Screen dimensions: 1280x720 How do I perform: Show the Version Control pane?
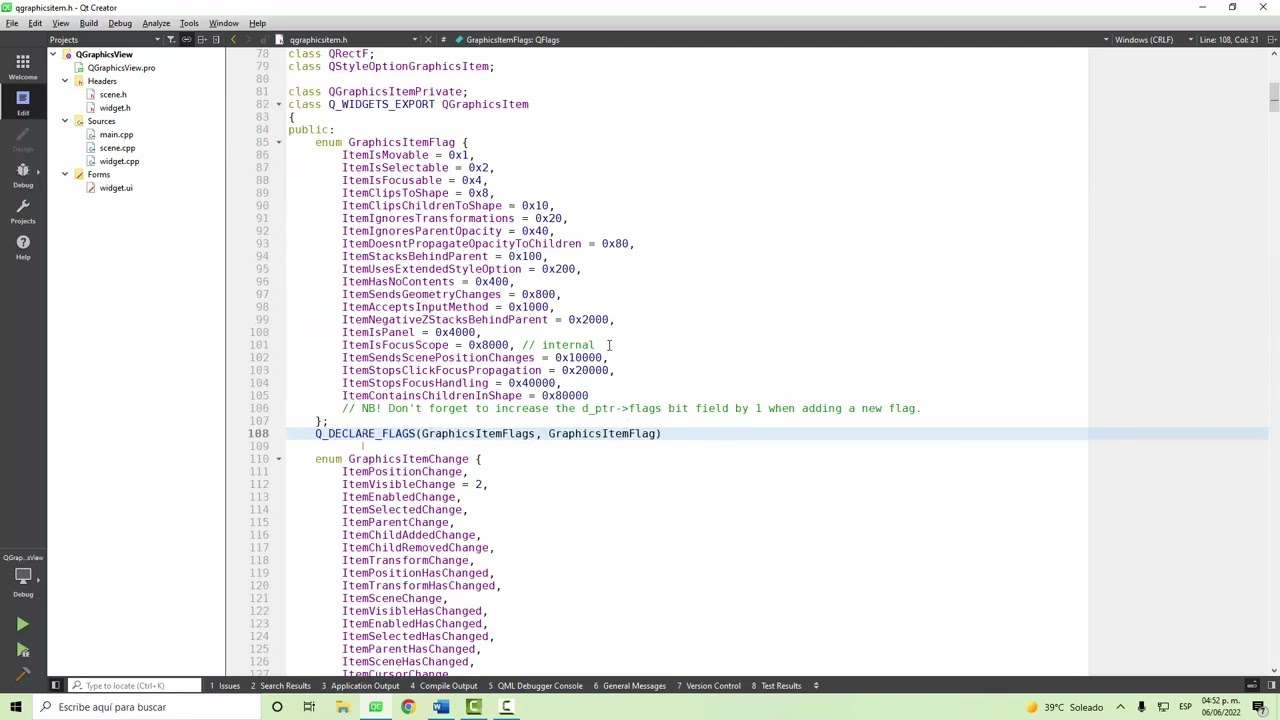(708, 686)
